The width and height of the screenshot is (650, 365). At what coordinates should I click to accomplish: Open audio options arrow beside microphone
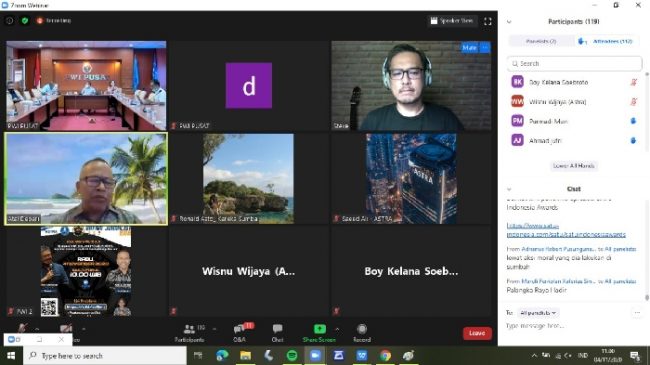pyautogui.click(x=37, y=329)
